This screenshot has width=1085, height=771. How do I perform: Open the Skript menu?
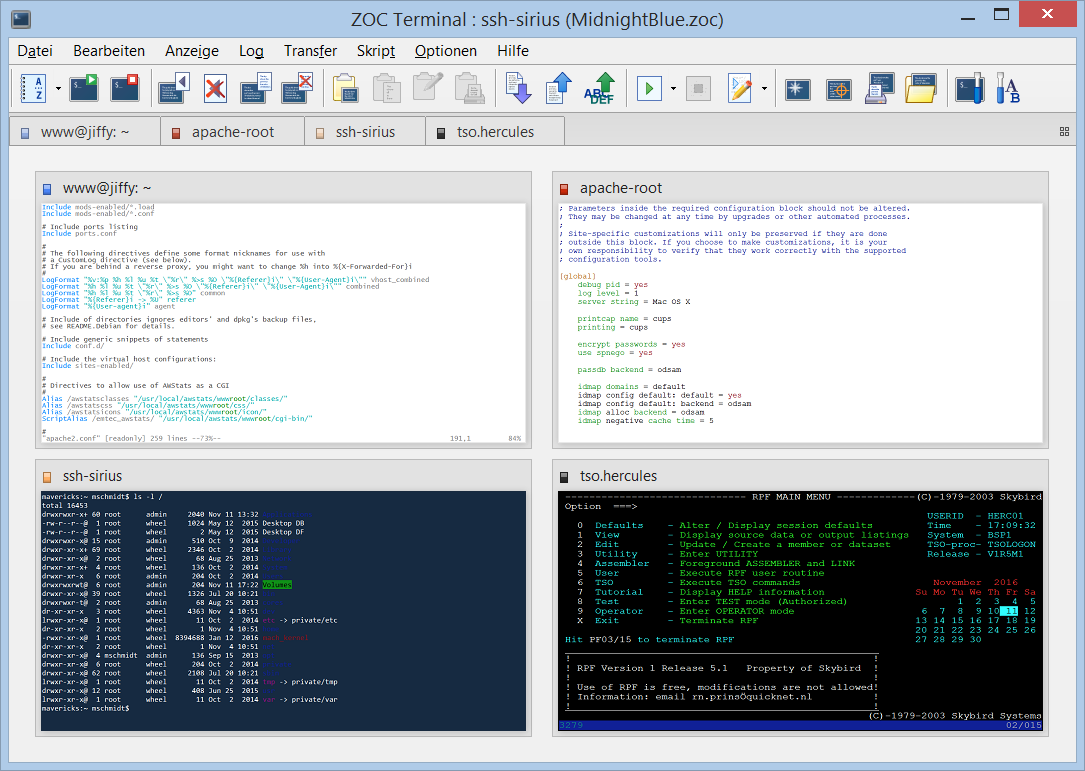(x=376, y=51)
